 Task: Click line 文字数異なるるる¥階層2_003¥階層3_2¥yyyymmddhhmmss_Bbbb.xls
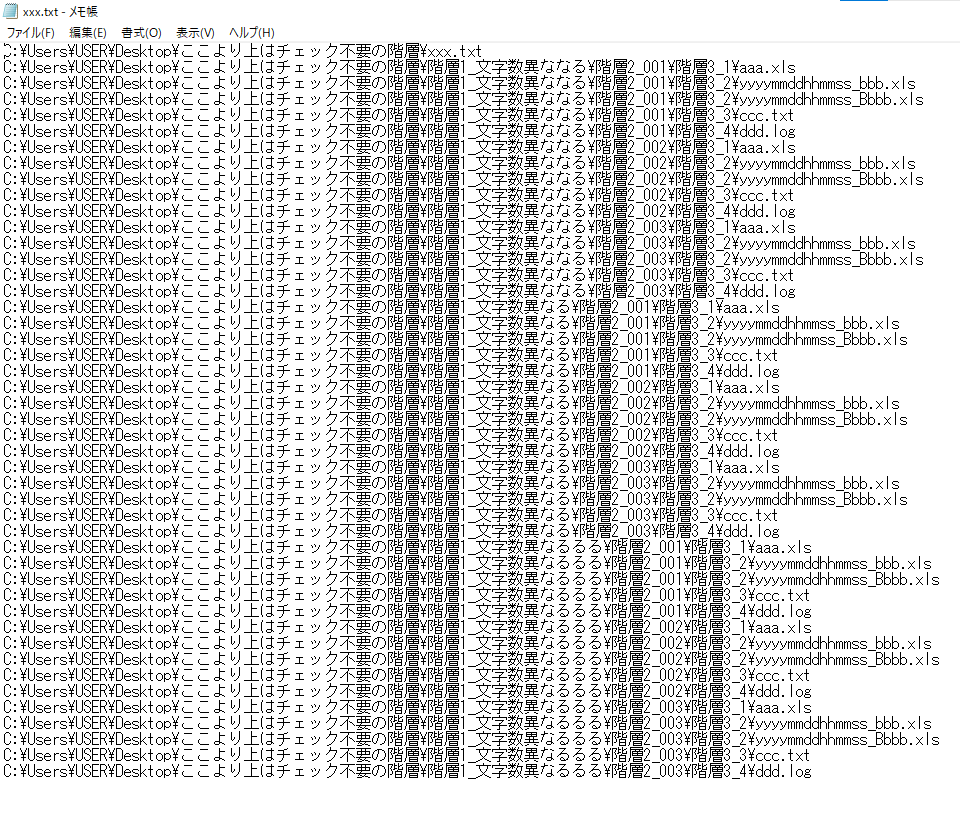pos(471,739)
